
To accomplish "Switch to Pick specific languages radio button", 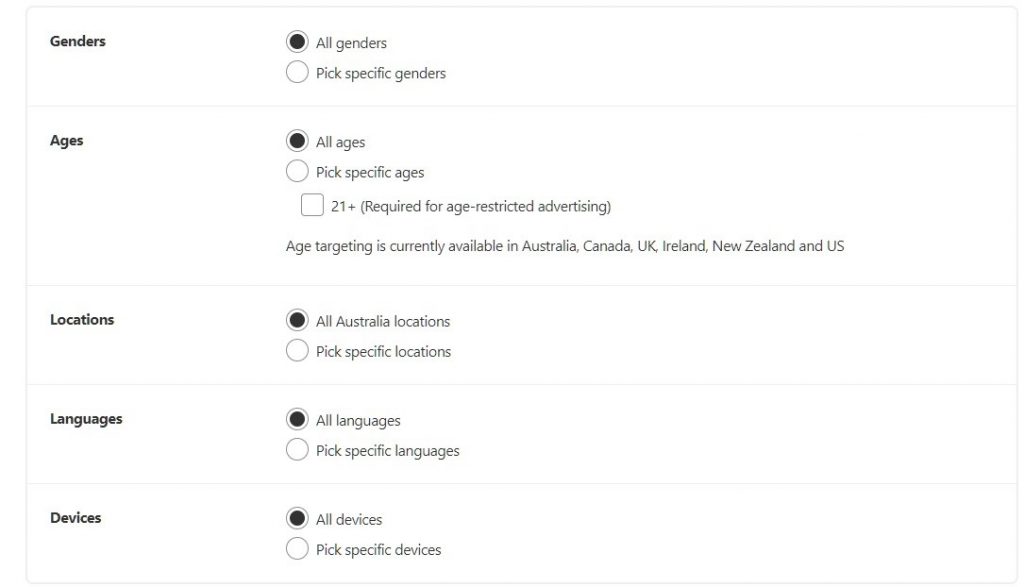I will pyautogui.click(x=297, y=450).
